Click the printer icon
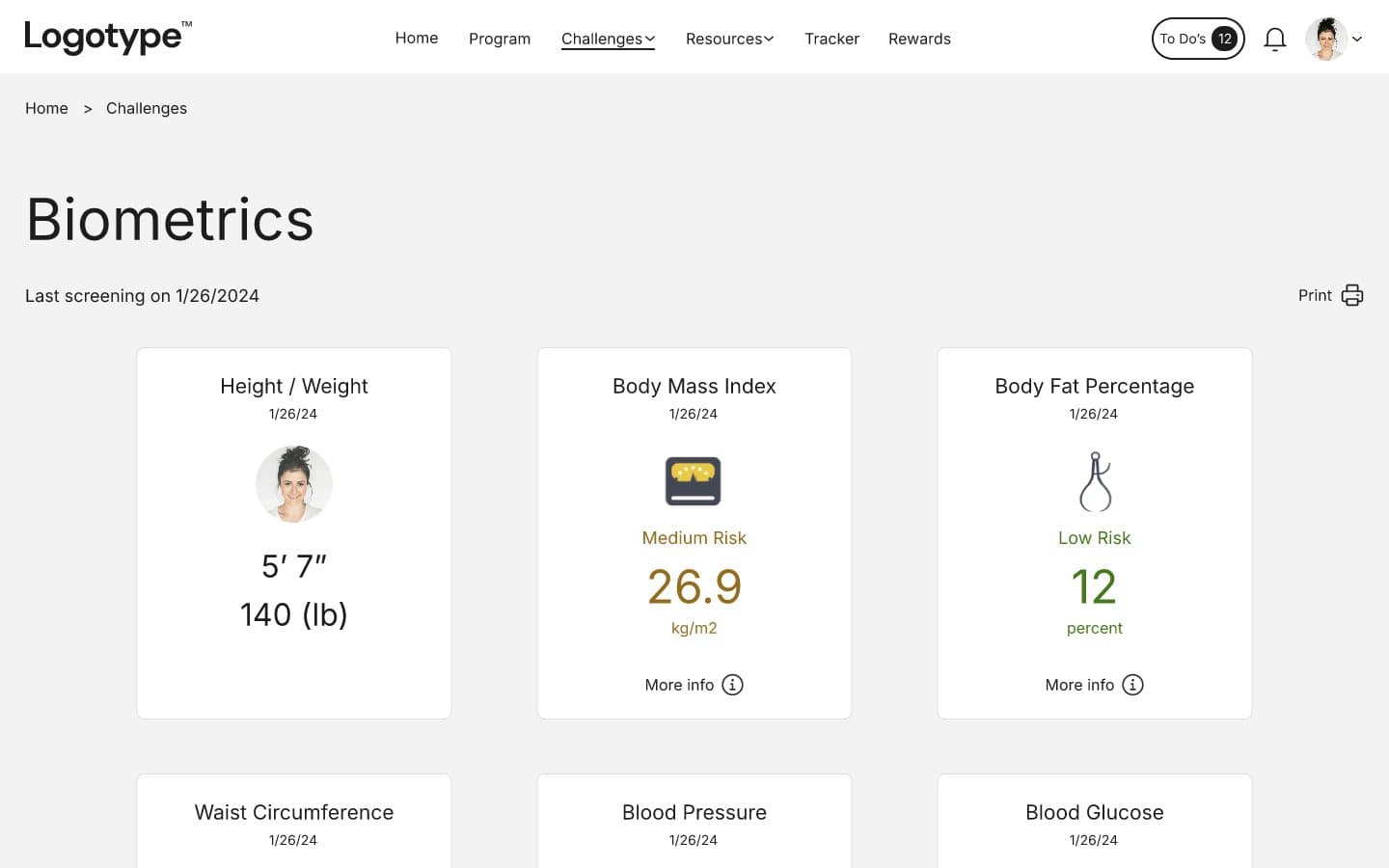Screen dimensions: 1389x868 pos(1352,295)
